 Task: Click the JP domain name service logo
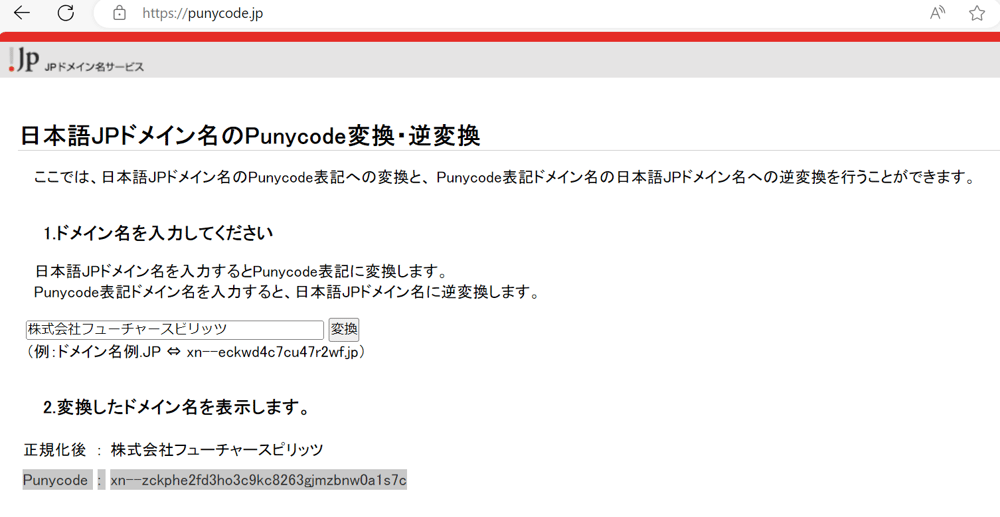(x=24, y=59)
